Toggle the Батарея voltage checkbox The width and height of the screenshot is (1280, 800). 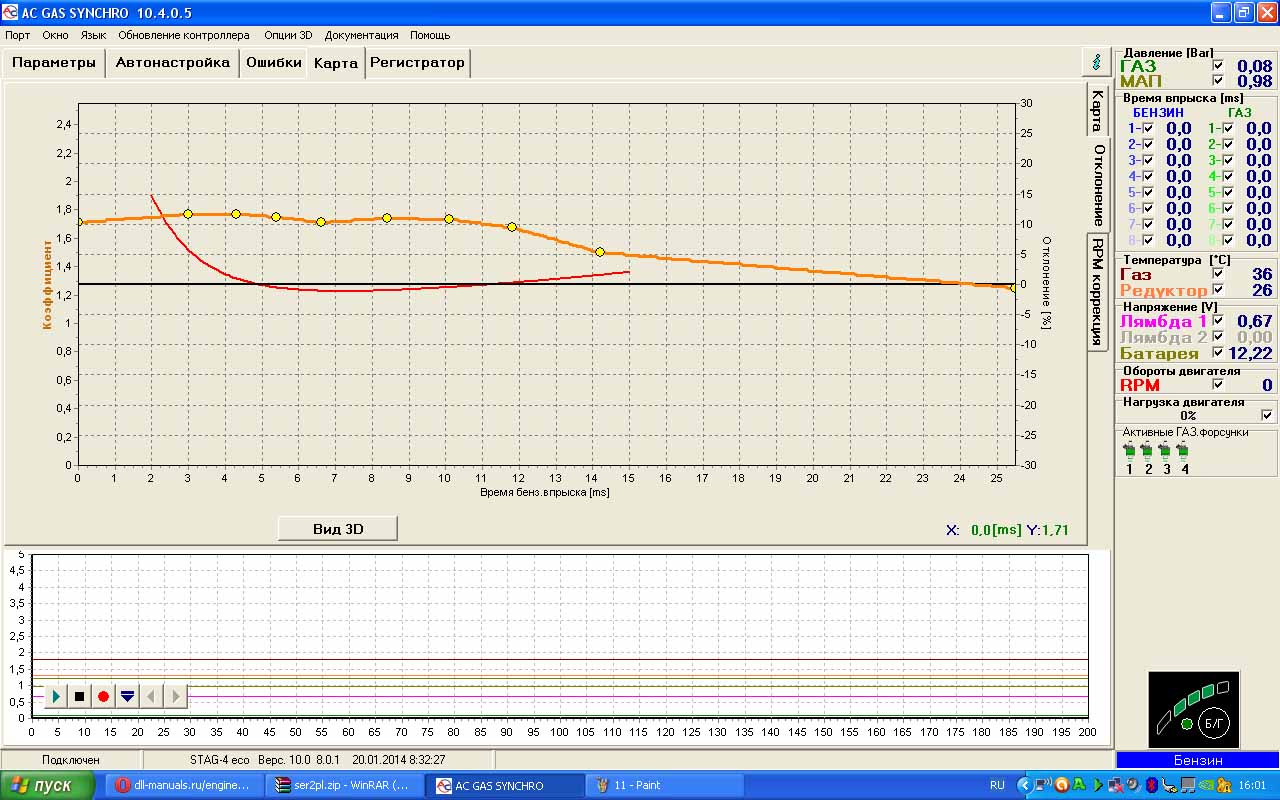click(x=1218, y=353)
